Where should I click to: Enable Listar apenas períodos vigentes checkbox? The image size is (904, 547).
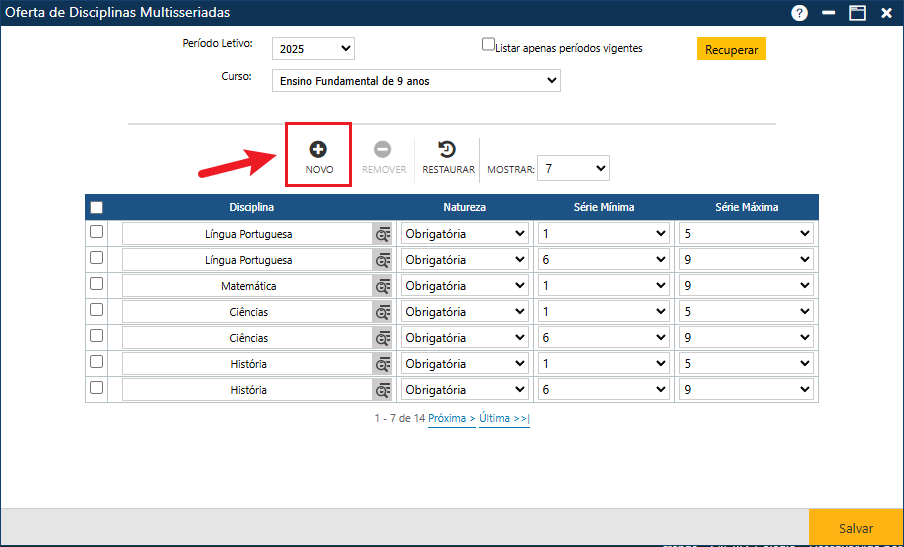tap(489, 45)
